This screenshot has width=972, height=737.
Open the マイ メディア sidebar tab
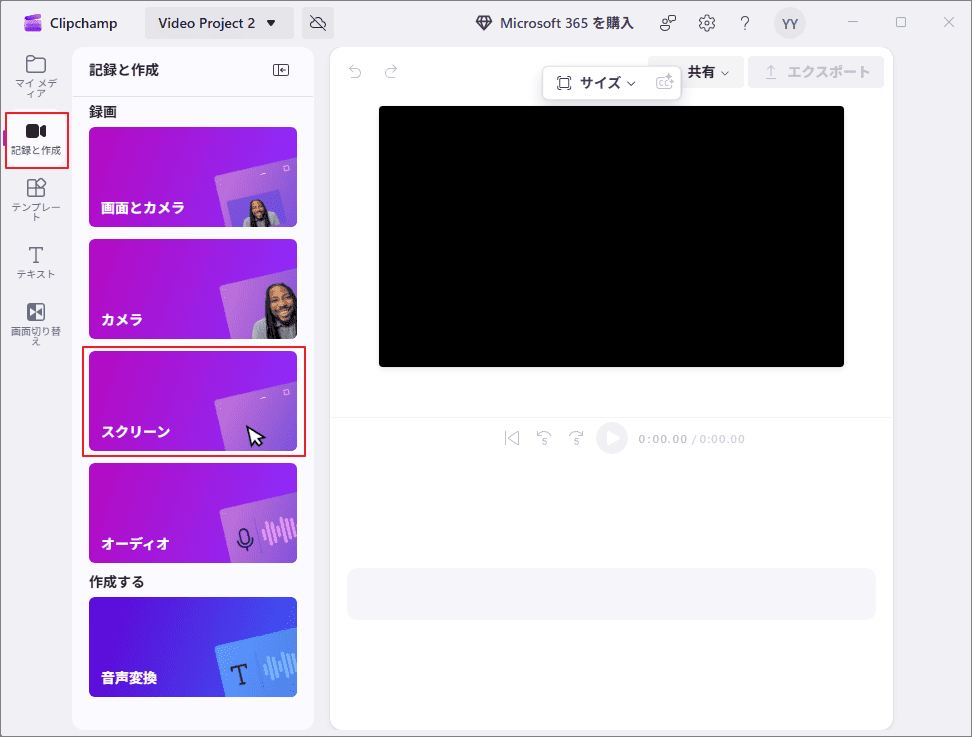tap(36, 77)
